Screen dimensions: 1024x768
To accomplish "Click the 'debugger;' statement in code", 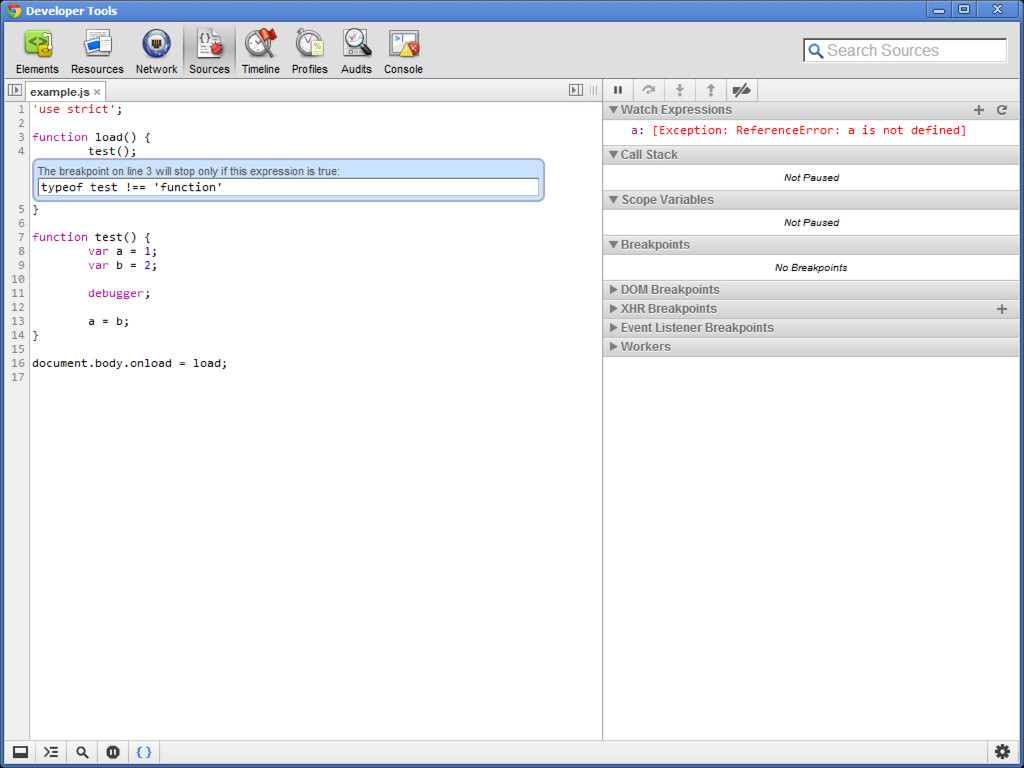I will point(119,293).
